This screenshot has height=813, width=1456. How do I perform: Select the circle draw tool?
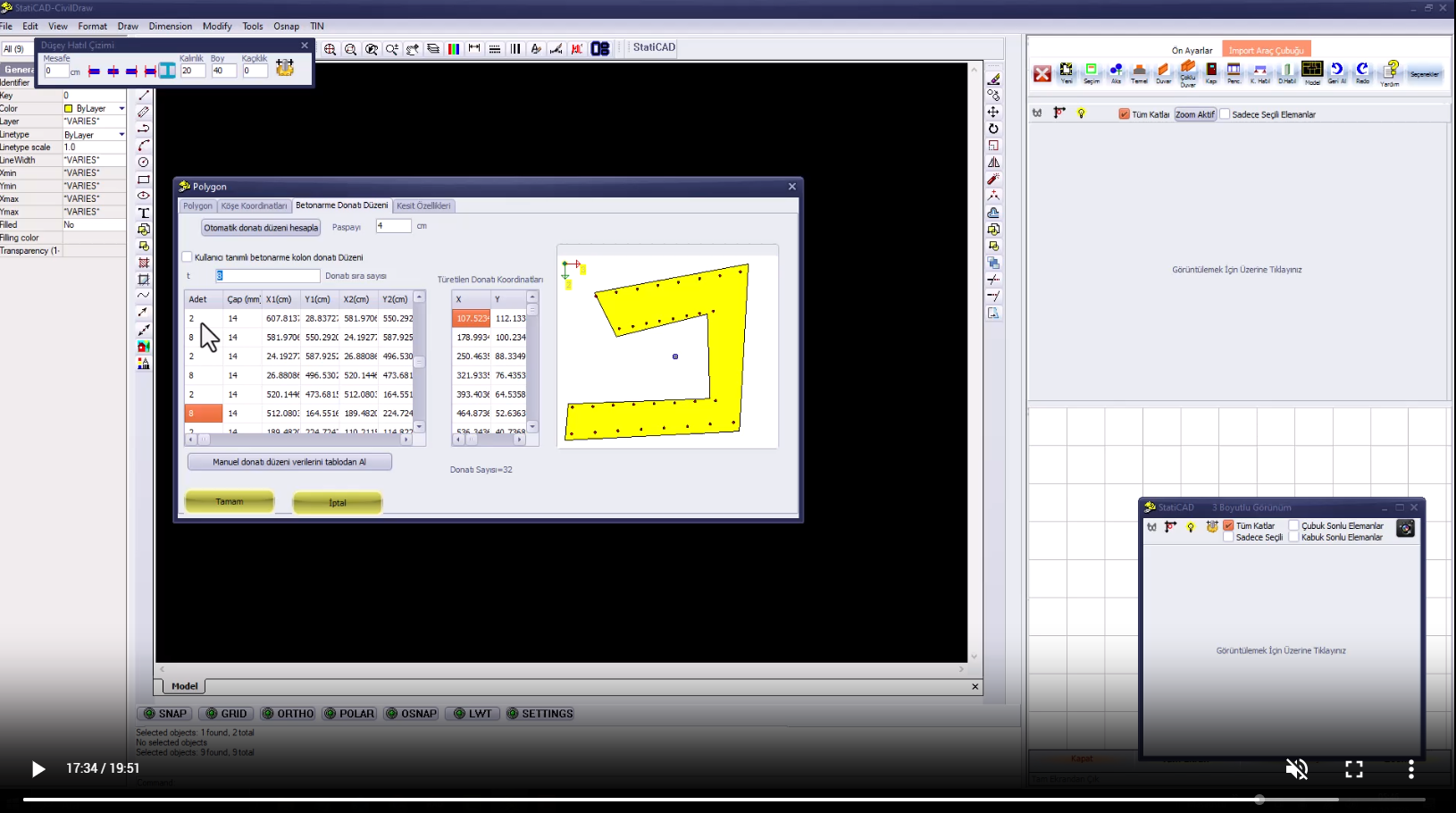tap(144, 163)
